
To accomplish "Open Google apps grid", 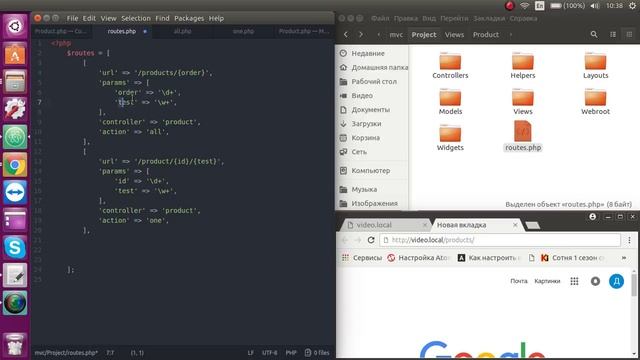I will click(x=574, y=281).
